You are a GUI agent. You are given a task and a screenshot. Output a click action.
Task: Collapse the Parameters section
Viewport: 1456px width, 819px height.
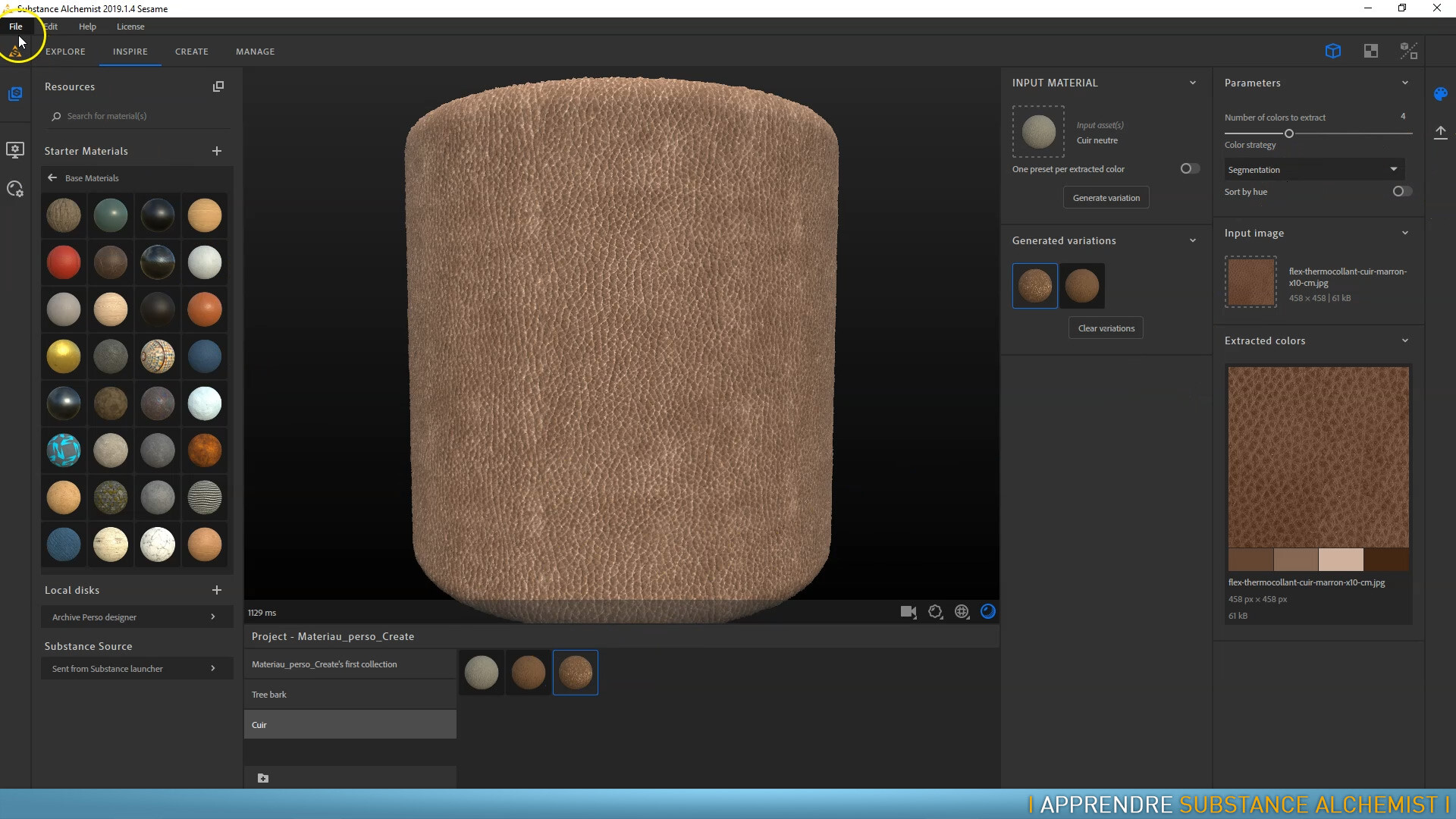click(x=1405, y=83)
